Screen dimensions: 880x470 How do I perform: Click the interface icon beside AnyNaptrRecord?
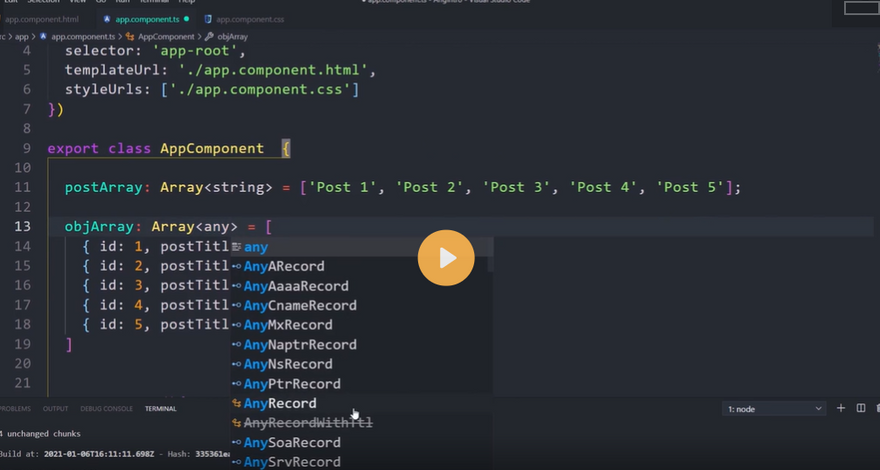point(237,345)
